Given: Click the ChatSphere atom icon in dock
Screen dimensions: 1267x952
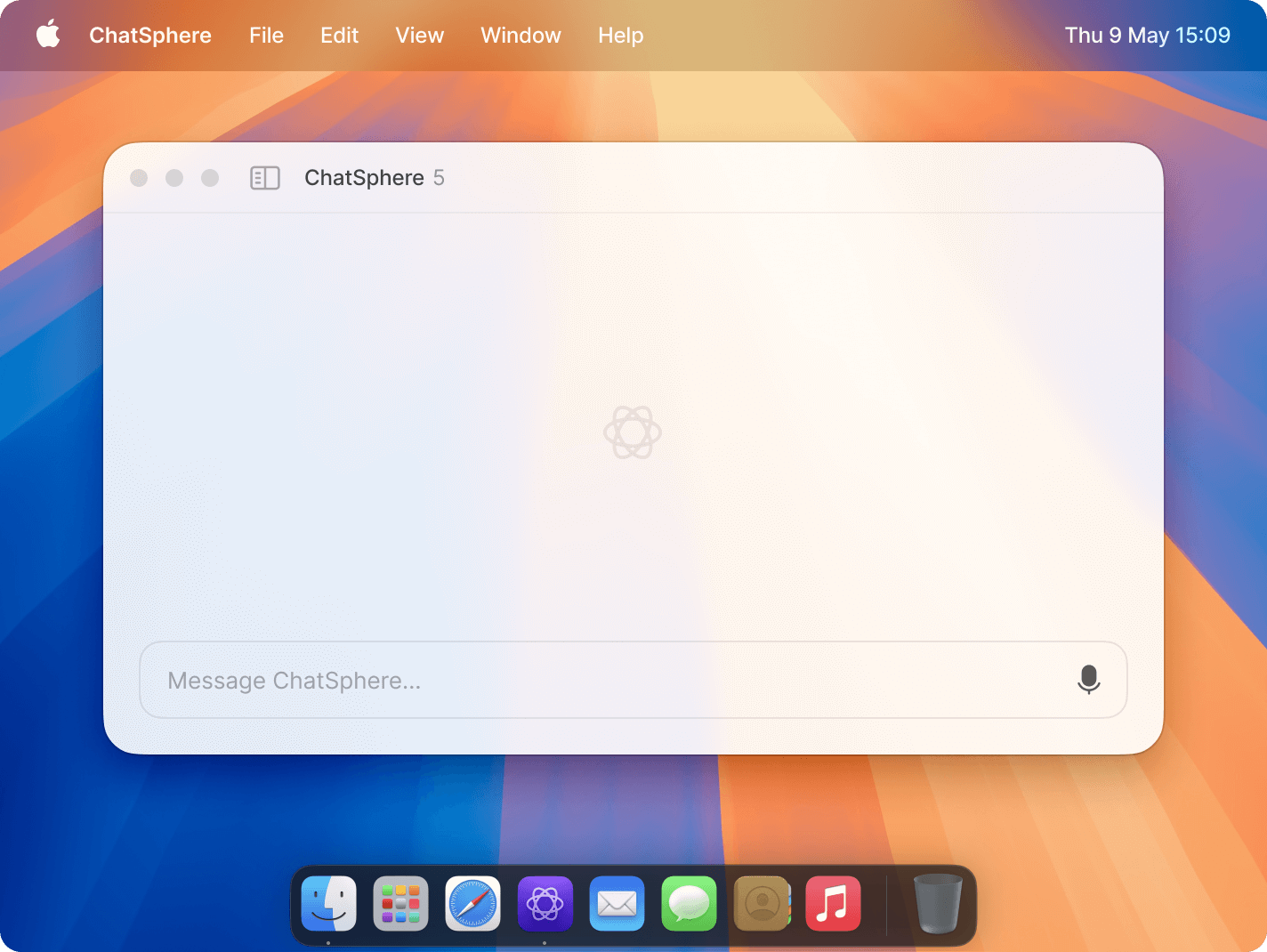Looking at the screenshot, I should coord(545,904).
